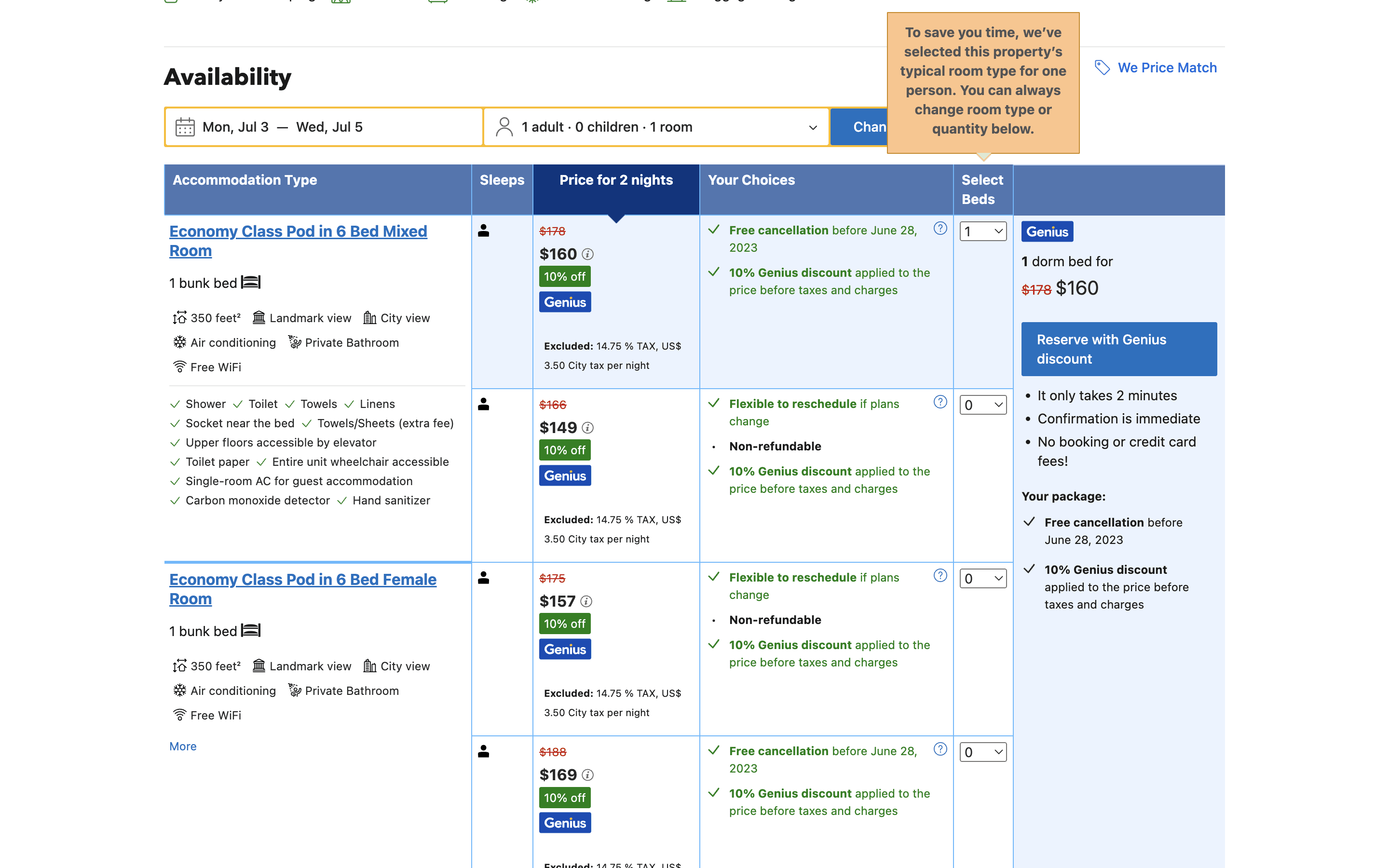Expand More amenities for Female Room
1389x868 pixels.
click(x=182, y=746)
